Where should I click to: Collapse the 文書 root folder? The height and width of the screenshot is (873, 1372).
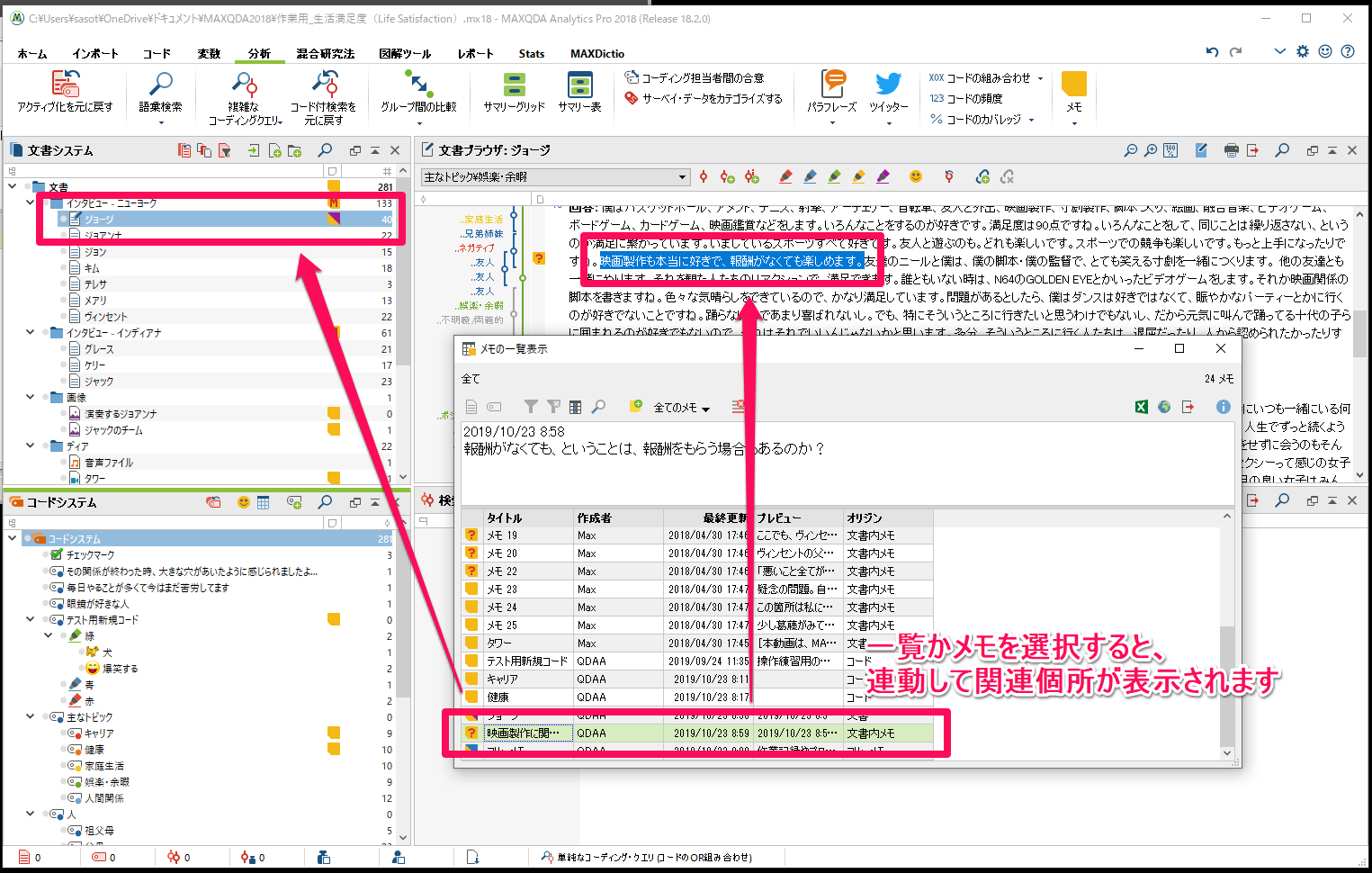(13, 187)
